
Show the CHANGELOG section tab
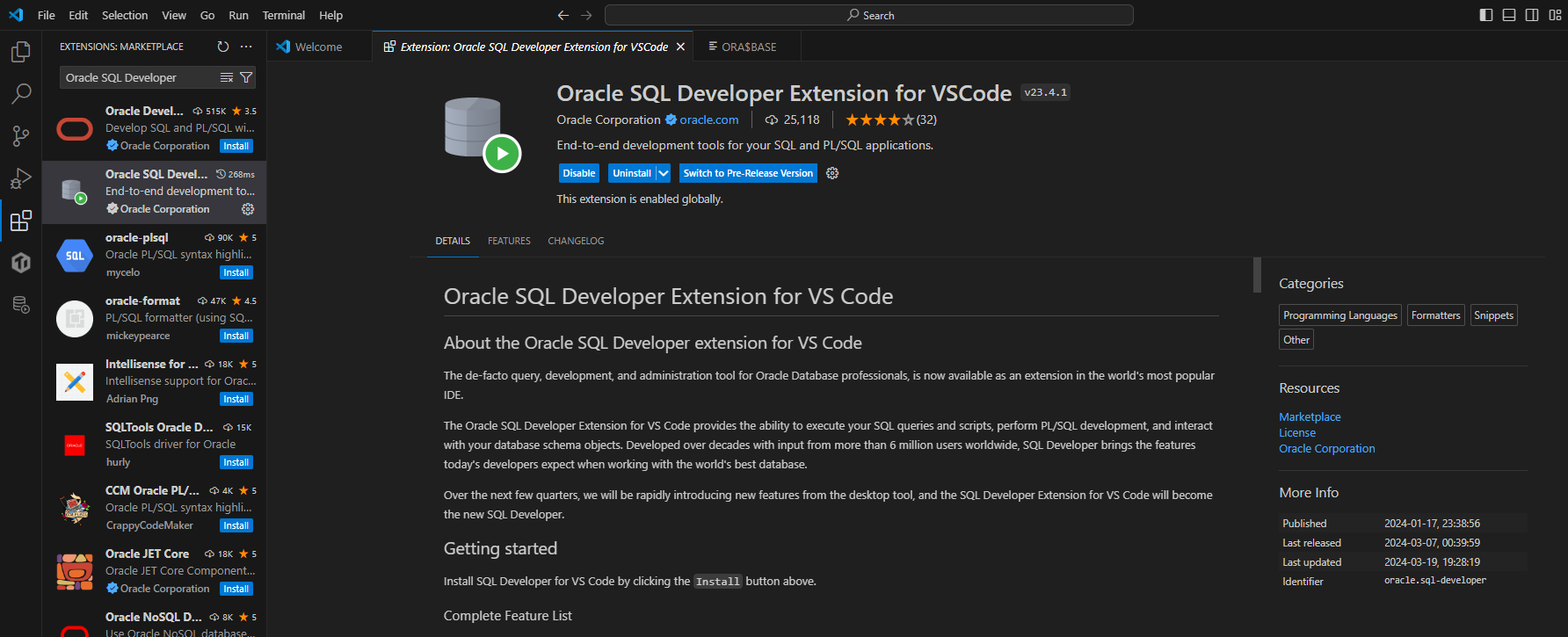pyautogui.click(x=576, y=241)
